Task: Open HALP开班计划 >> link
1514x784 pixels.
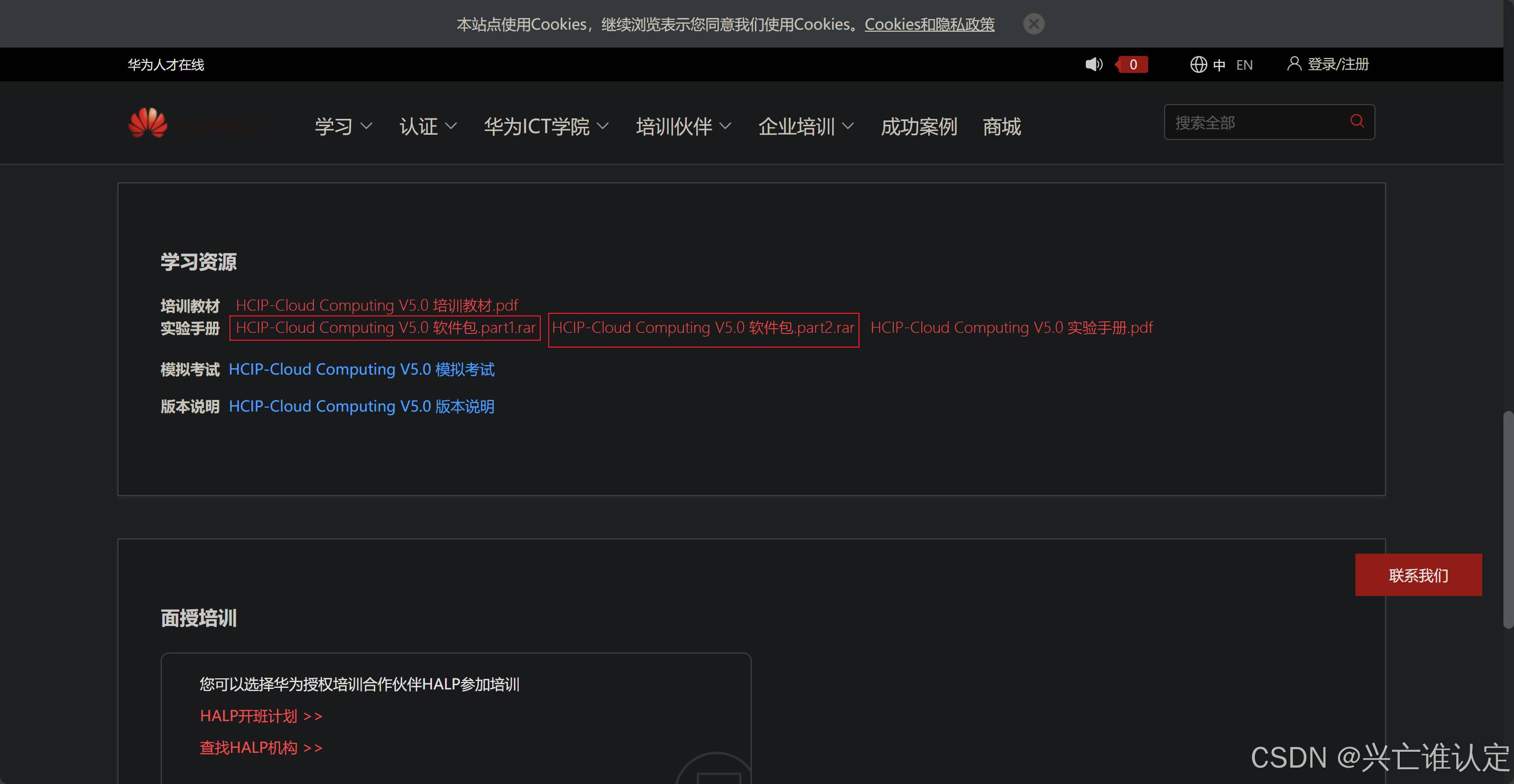Action: (261, 716)
